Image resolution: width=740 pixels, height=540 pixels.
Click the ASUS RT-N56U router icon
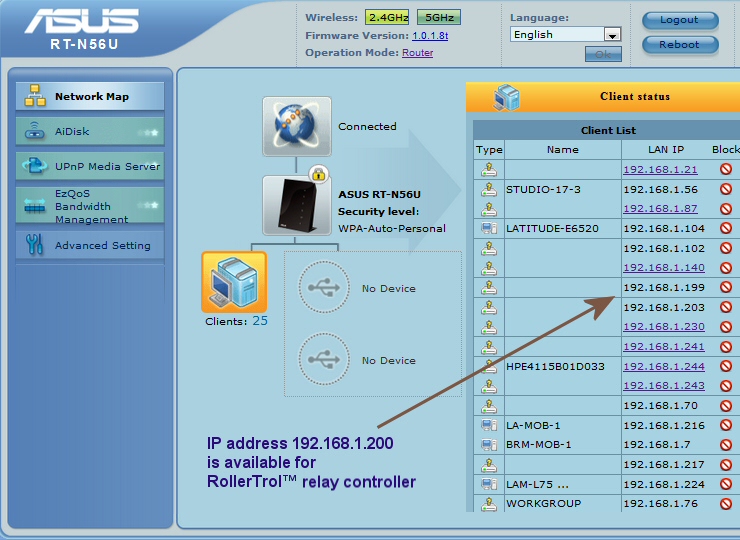point(297,206)
